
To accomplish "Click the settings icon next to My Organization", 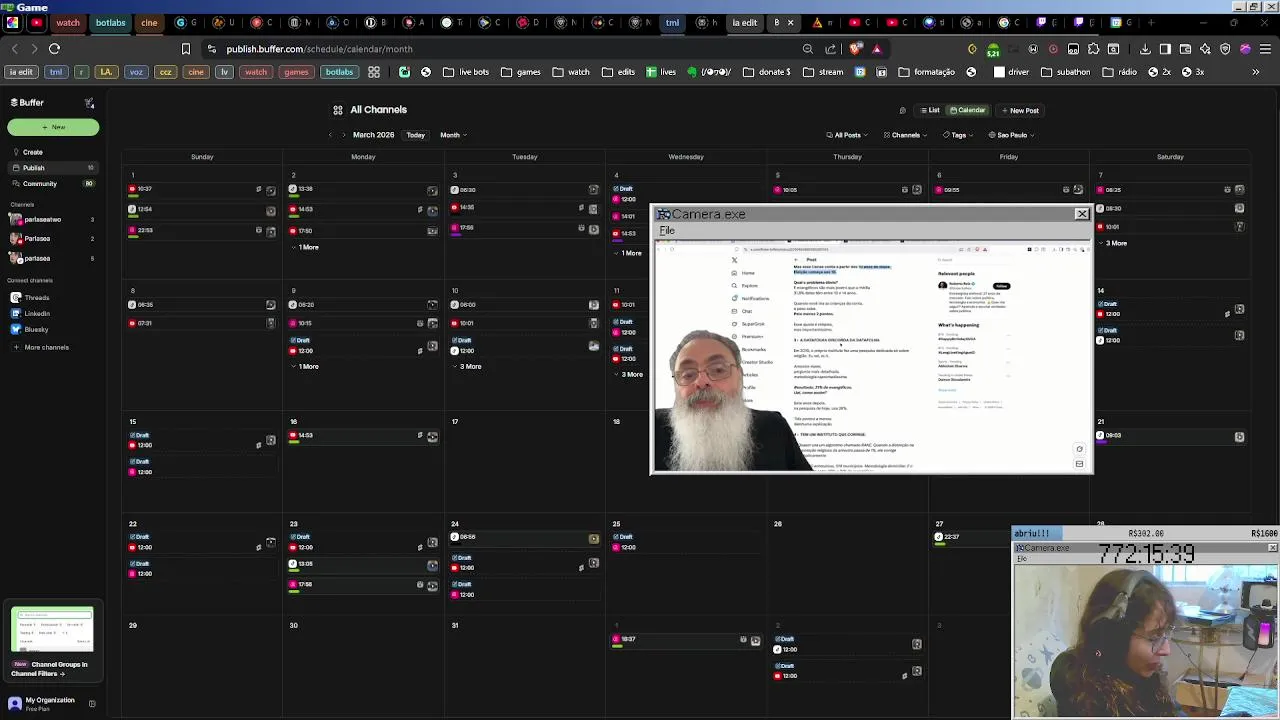I will 92,704.
